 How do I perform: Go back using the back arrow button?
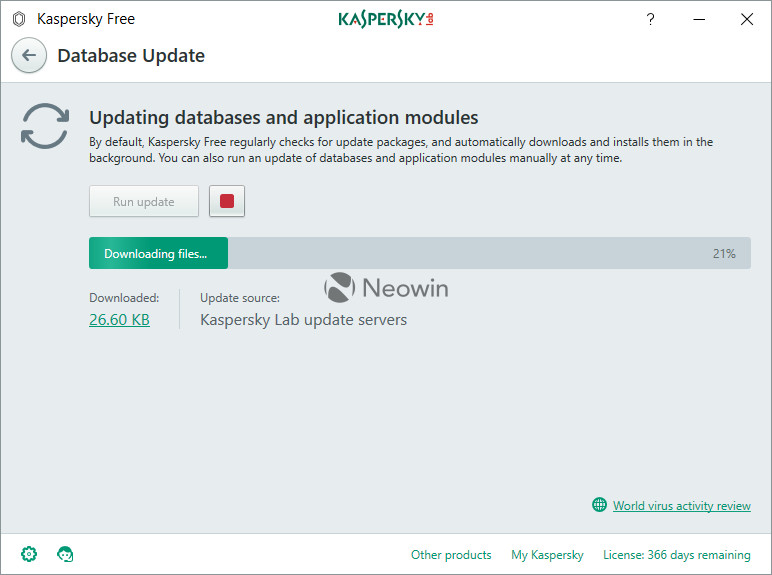[x=29, y=55]
